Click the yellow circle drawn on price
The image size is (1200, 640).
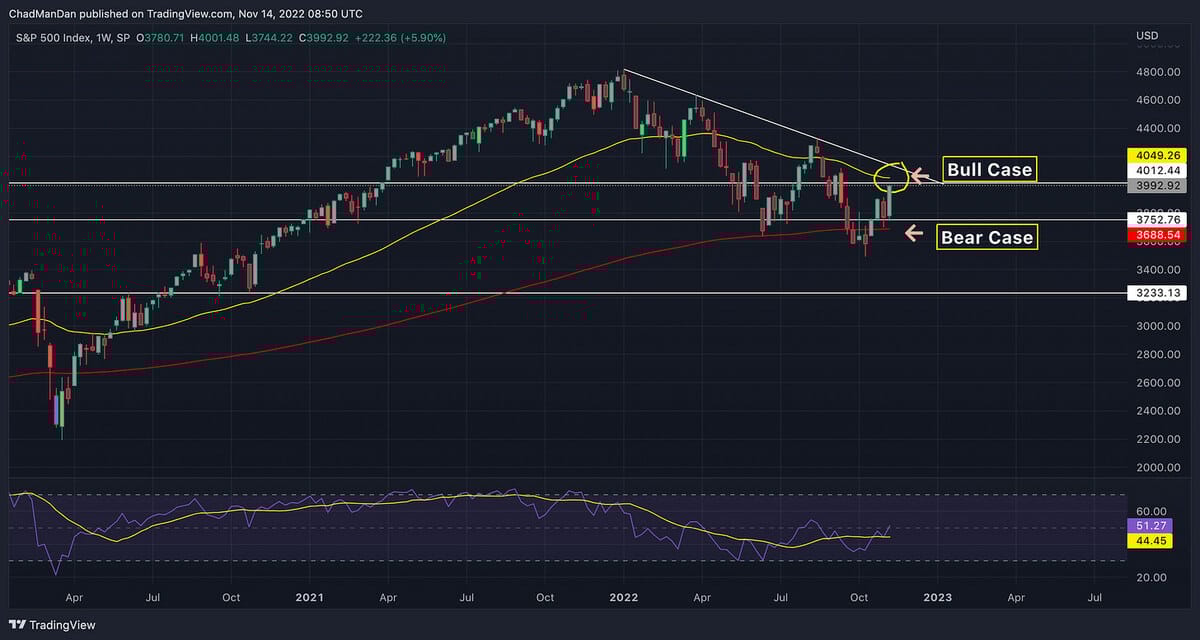tap(891, 178)
